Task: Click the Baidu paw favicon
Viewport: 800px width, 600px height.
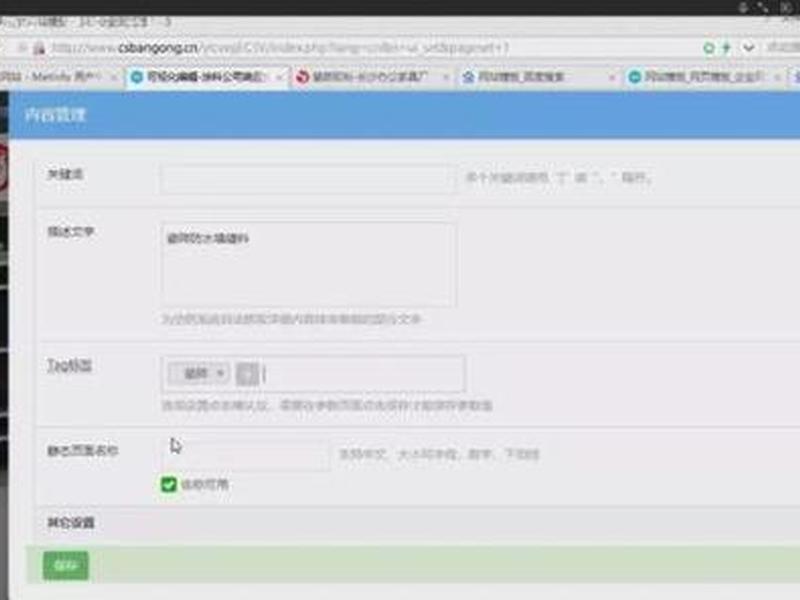Action: 468,77
